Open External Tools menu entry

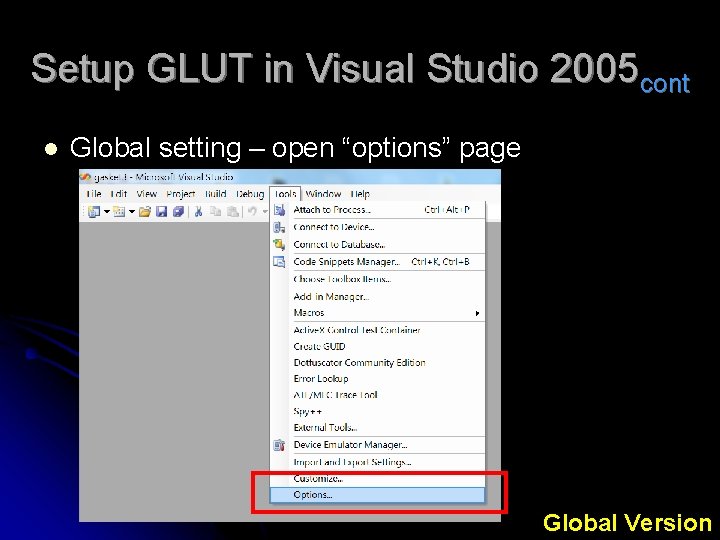tap(377, 428)
